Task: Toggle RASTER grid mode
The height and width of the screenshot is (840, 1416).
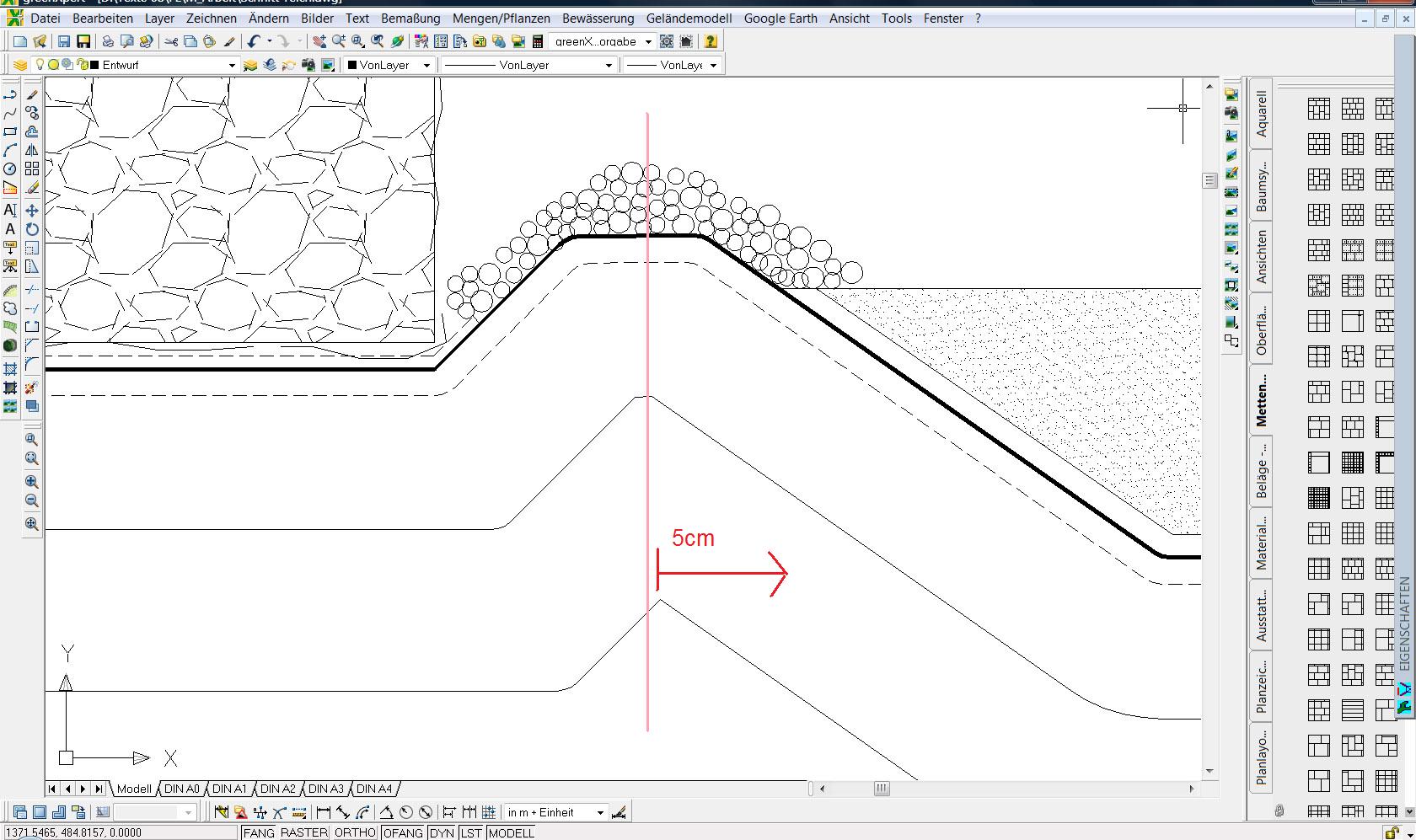Action: pyautogui.click(x=304, y=833)
